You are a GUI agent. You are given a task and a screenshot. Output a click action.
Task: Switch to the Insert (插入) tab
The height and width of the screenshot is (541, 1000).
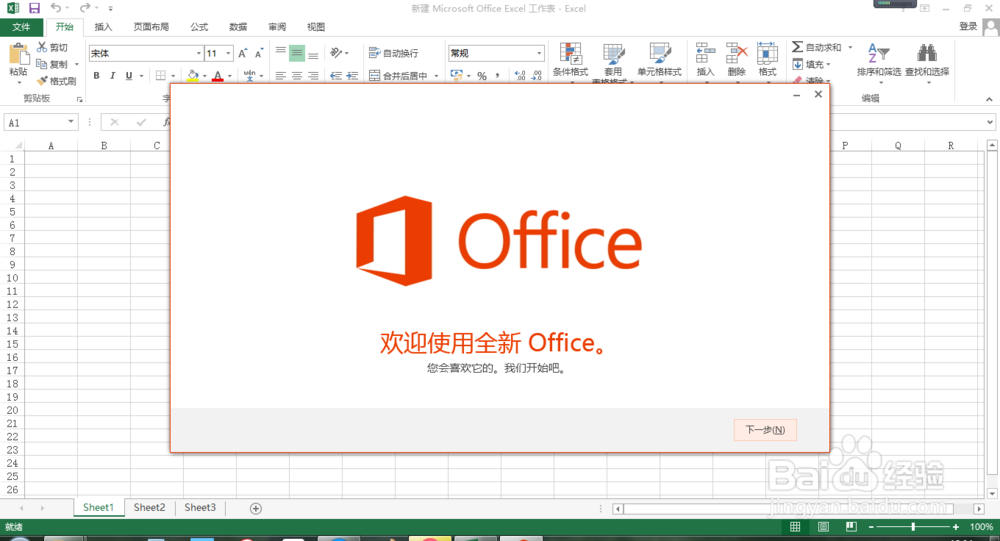point(103,27)
